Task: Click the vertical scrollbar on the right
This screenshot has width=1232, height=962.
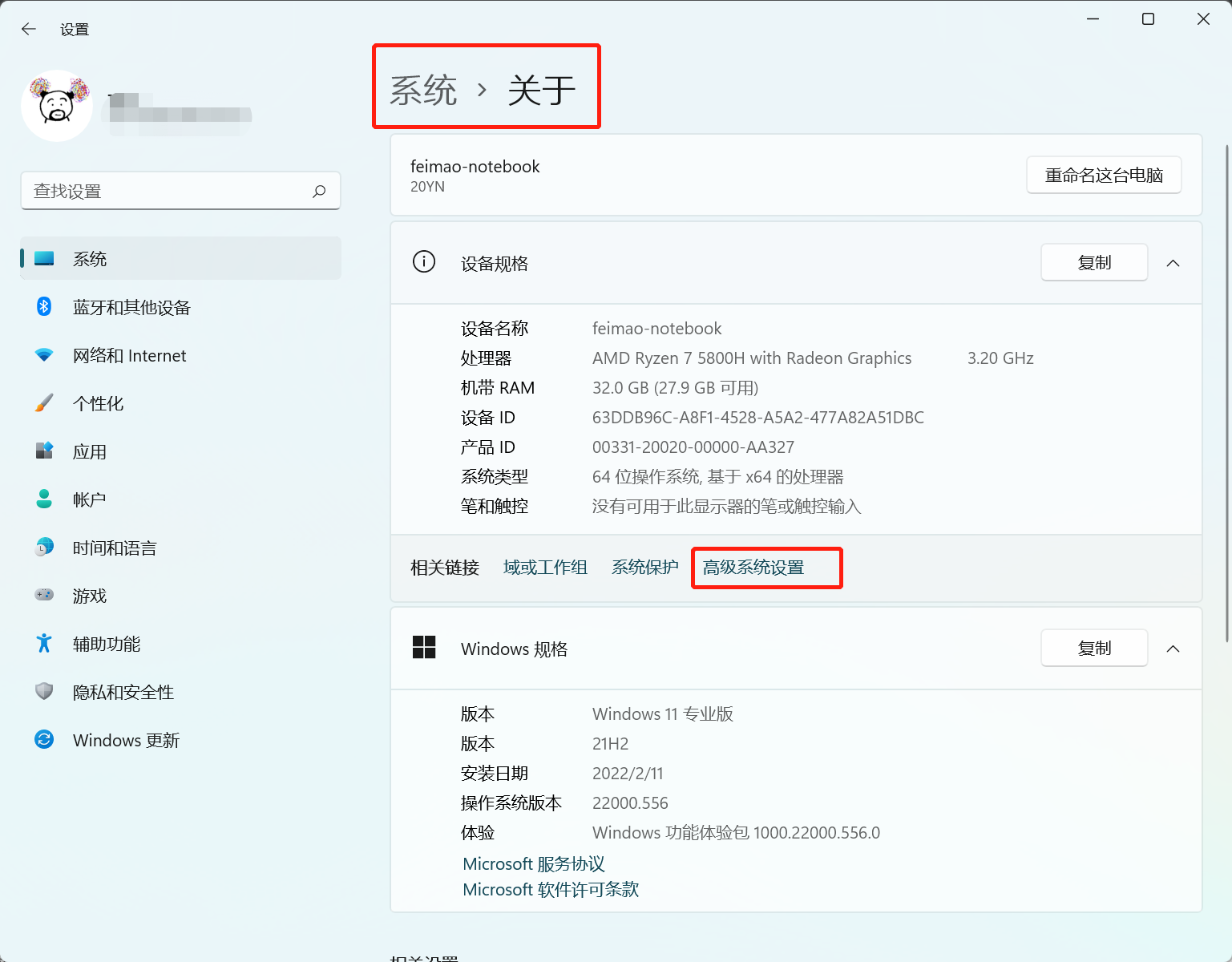Action: [1226, 393]
